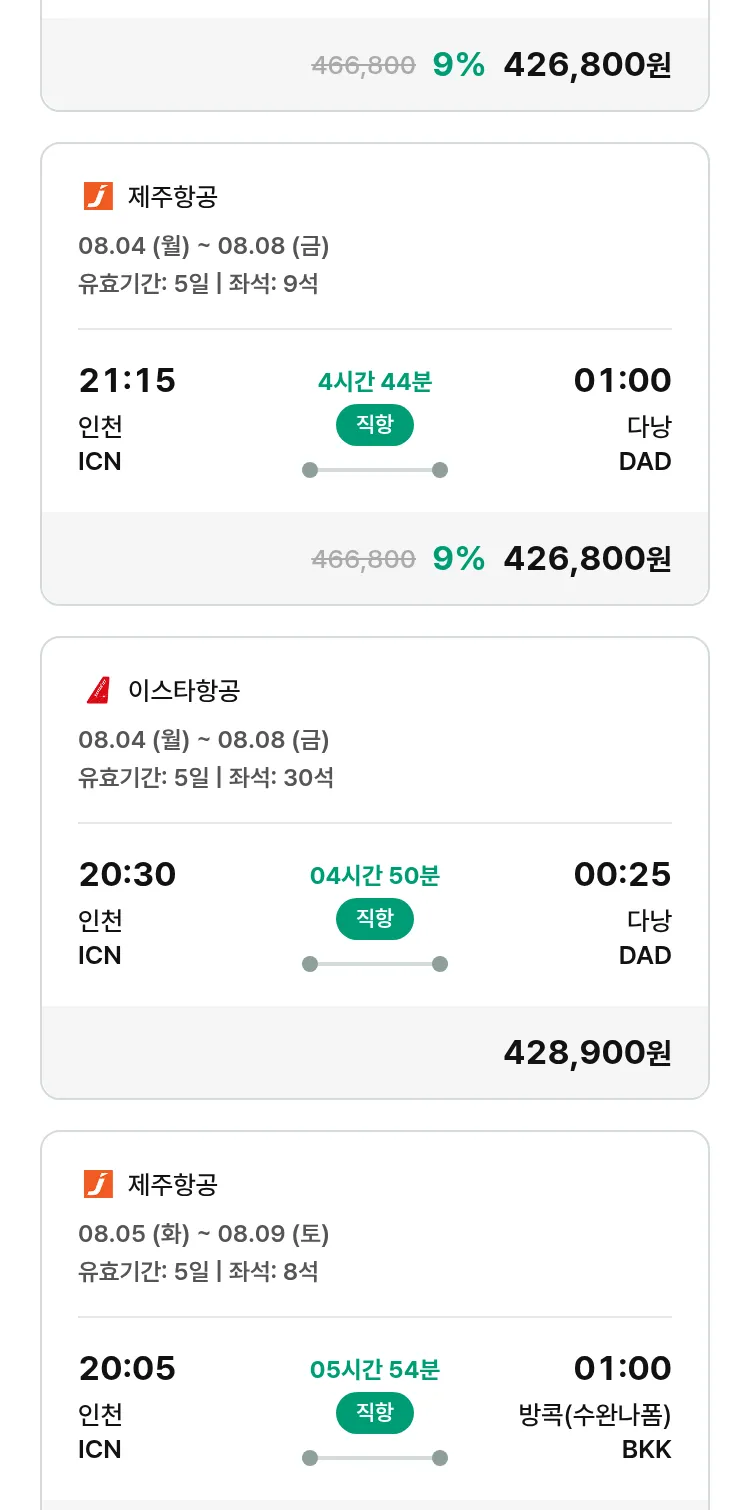Click the Eastar Jet red logo icon

[x=98, y=690]
